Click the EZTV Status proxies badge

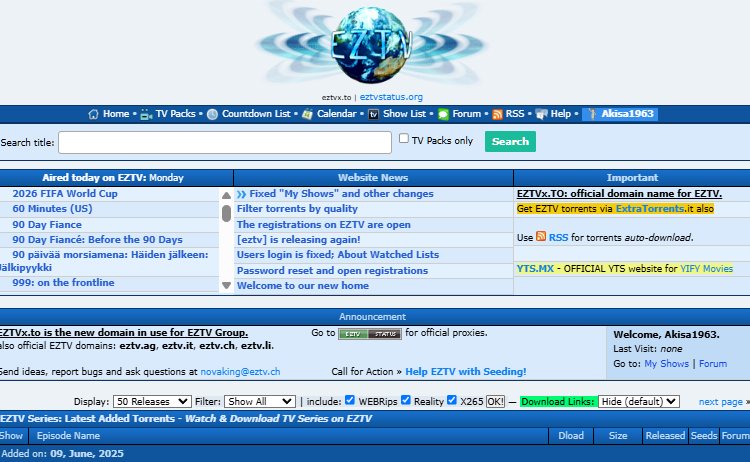tap(370, 334)
